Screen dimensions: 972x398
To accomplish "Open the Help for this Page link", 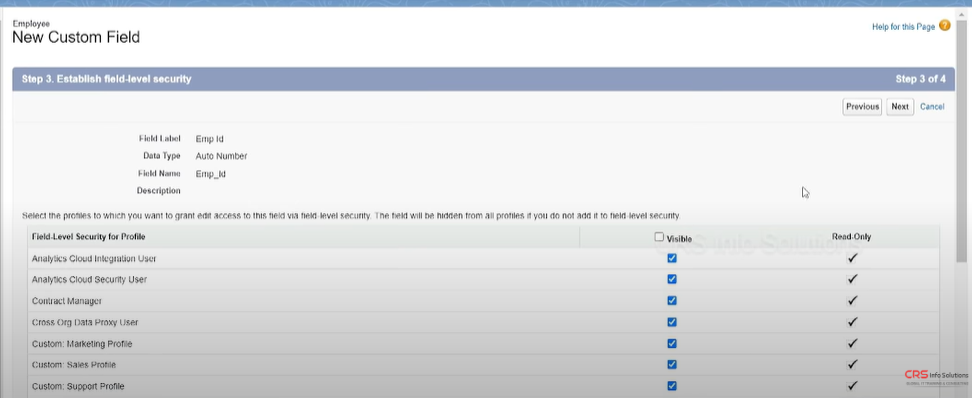I will (x=903, y=27).
